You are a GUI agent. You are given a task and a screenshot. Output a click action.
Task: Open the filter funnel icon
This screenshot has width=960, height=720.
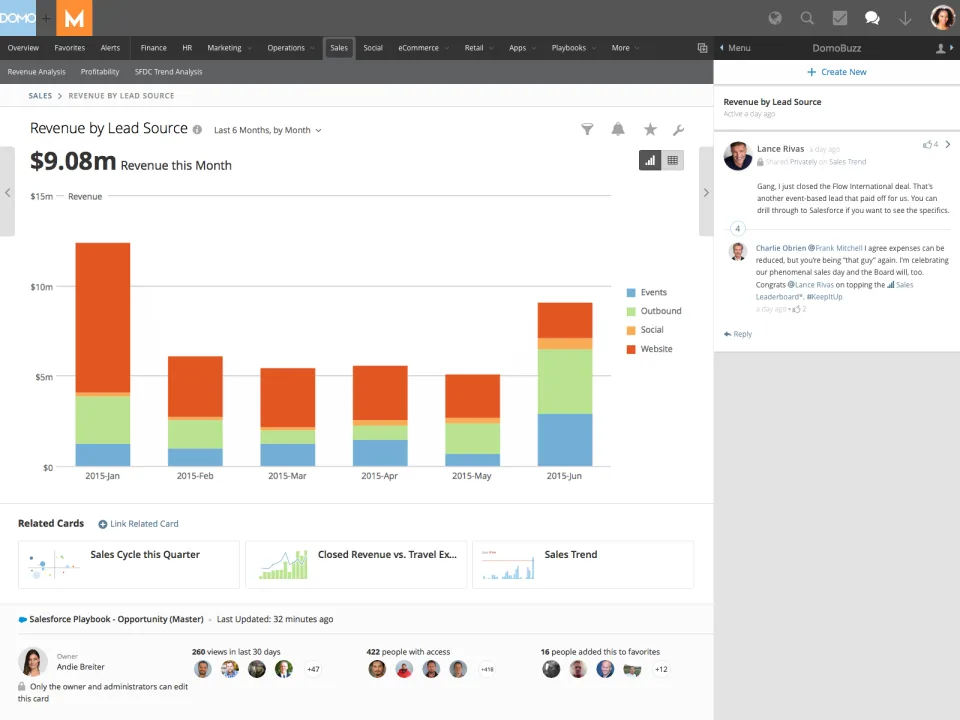[x=587, y=129]
